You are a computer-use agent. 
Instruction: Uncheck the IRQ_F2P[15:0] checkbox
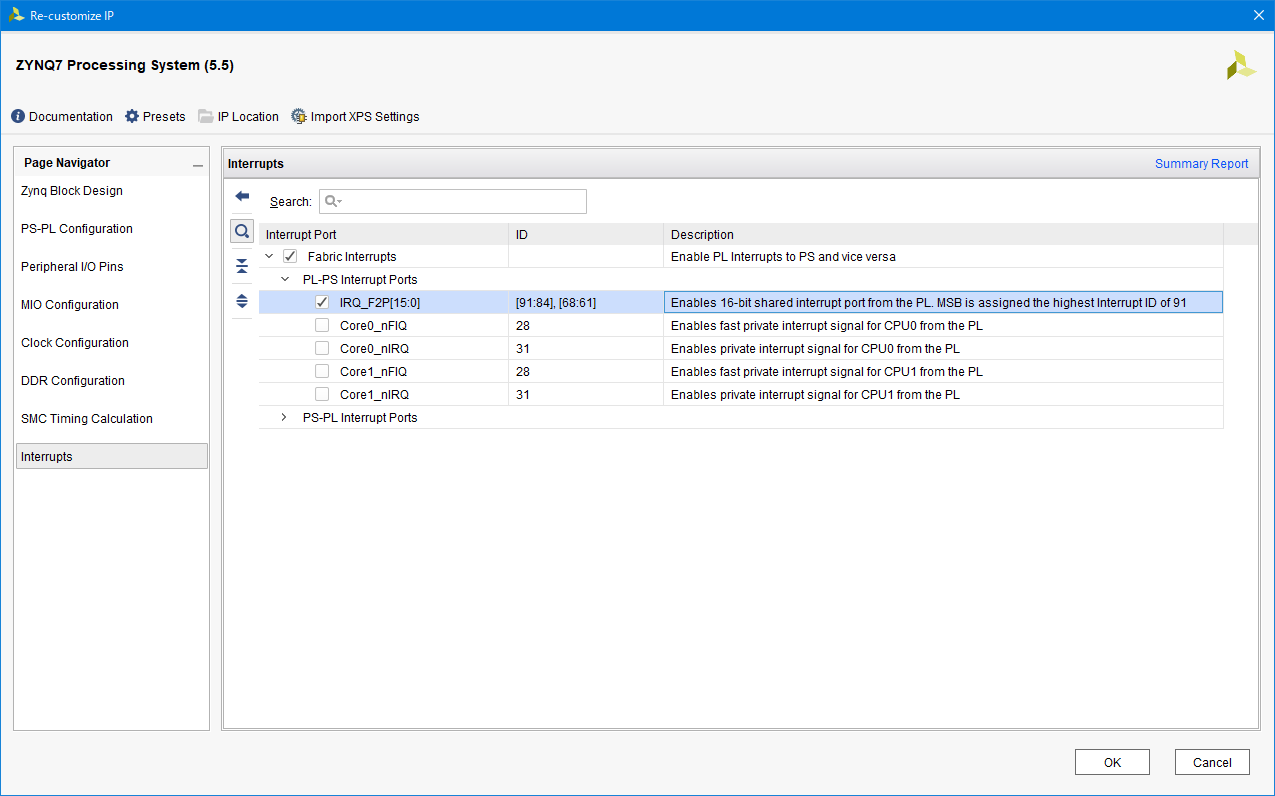click(x=322, y=302)
